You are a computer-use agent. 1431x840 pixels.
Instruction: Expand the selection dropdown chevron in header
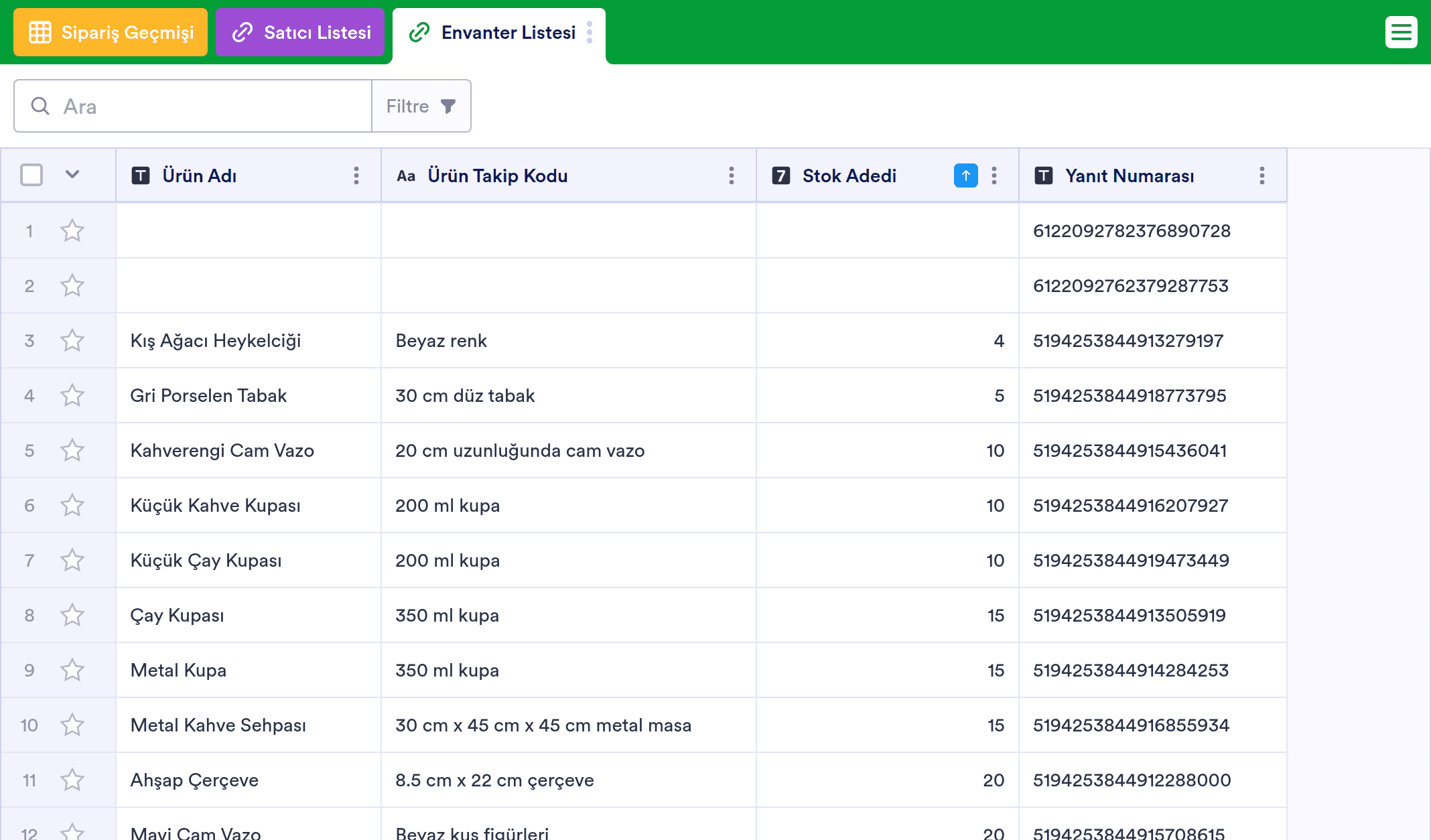(72, 175)
